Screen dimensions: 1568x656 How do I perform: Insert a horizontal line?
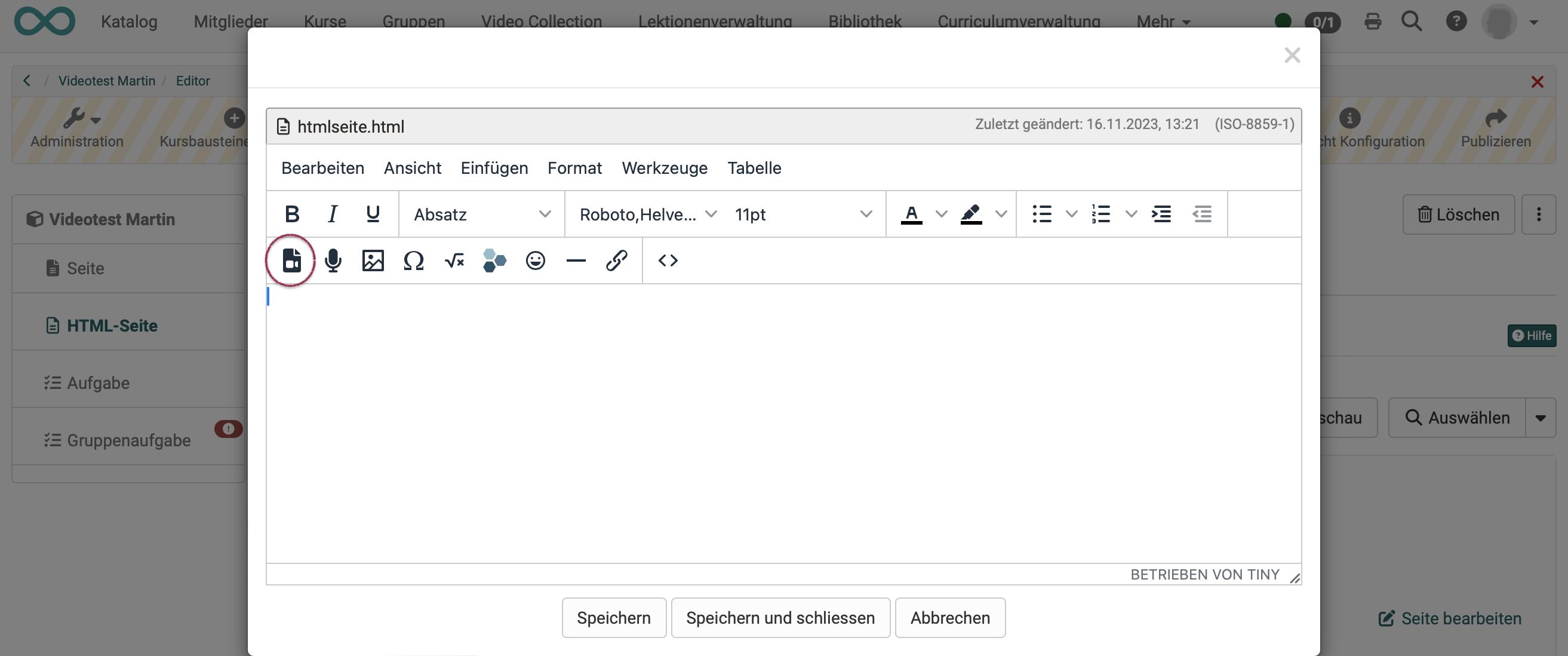coord(576,260)
